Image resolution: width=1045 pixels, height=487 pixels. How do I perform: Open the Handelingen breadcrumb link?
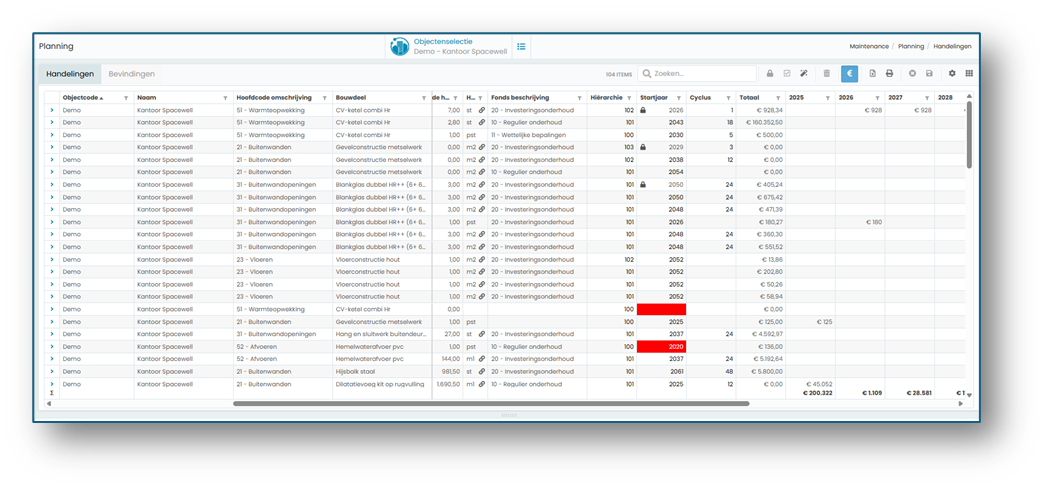point(952,47)
